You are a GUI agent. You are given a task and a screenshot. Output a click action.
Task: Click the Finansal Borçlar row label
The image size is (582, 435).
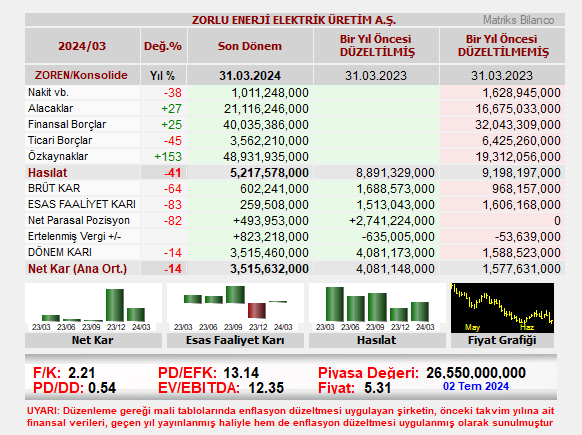pos(67,124)
